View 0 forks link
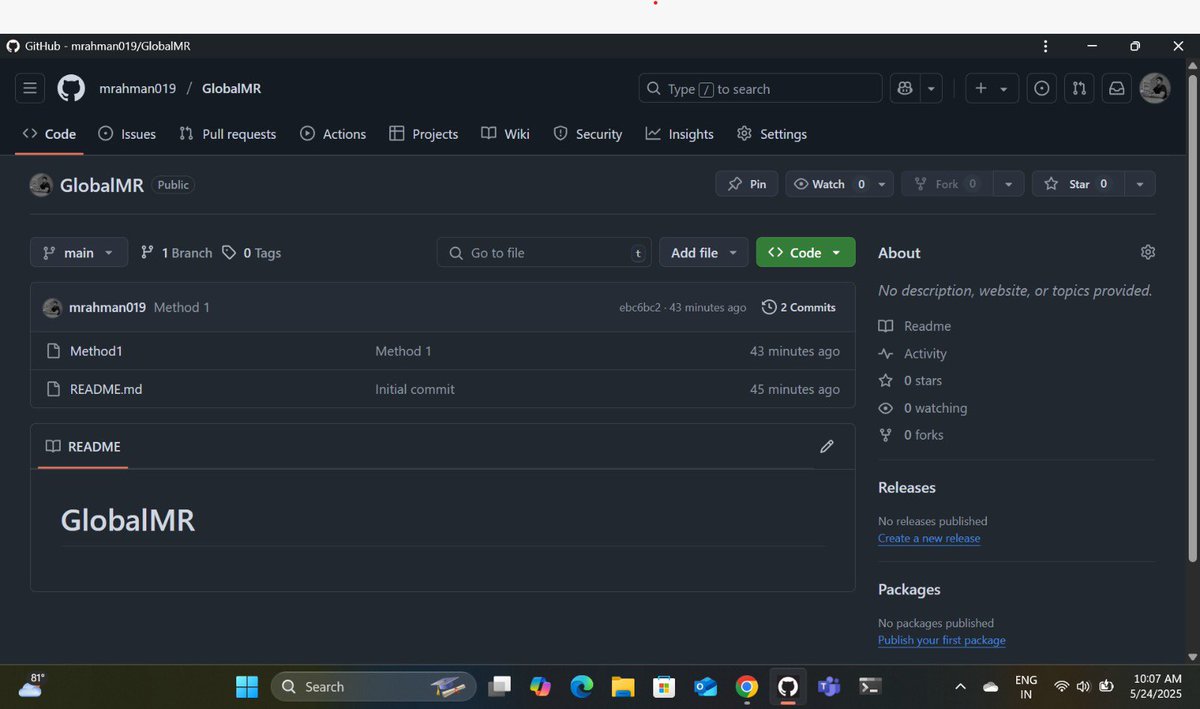The height and width of the screenshot is (709, 1200). point(911,435)
